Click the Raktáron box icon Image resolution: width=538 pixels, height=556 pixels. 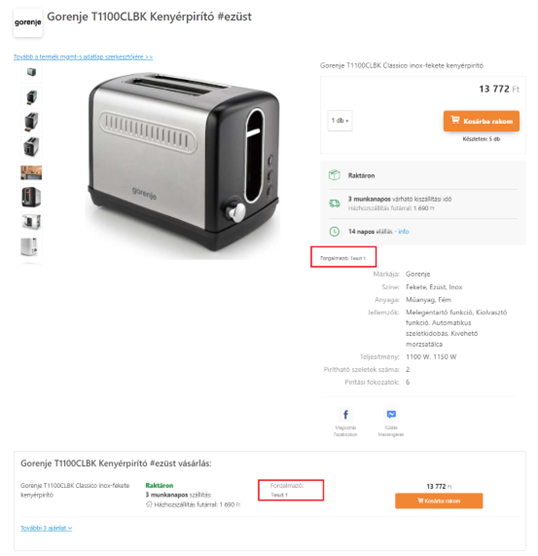pyautogui.click(x=334, y=175)
